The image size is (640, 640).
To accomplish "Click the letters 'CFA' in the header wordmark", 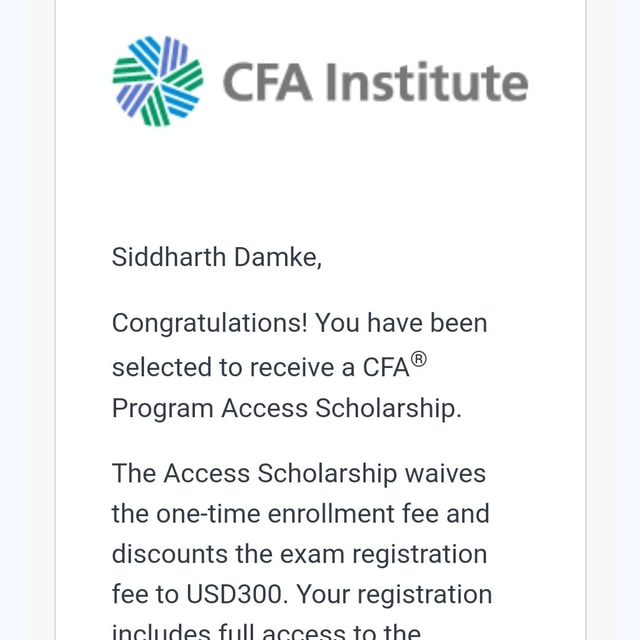I will 268,82.
